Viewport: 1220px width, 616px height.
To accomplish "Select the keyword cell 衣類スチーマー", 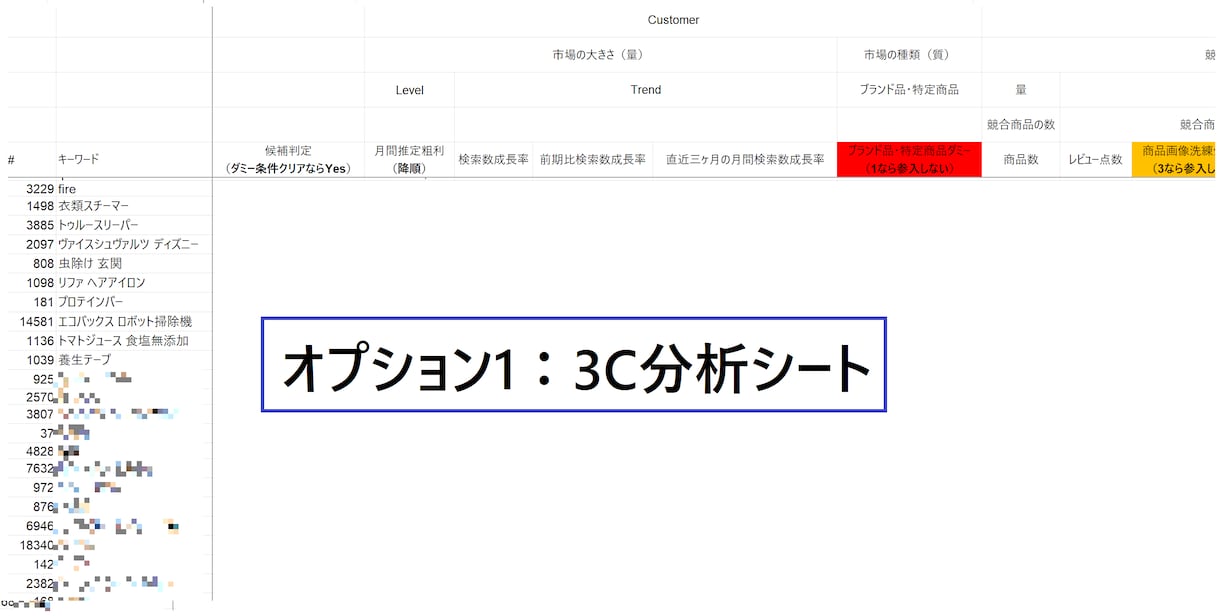I will point(134,207).
